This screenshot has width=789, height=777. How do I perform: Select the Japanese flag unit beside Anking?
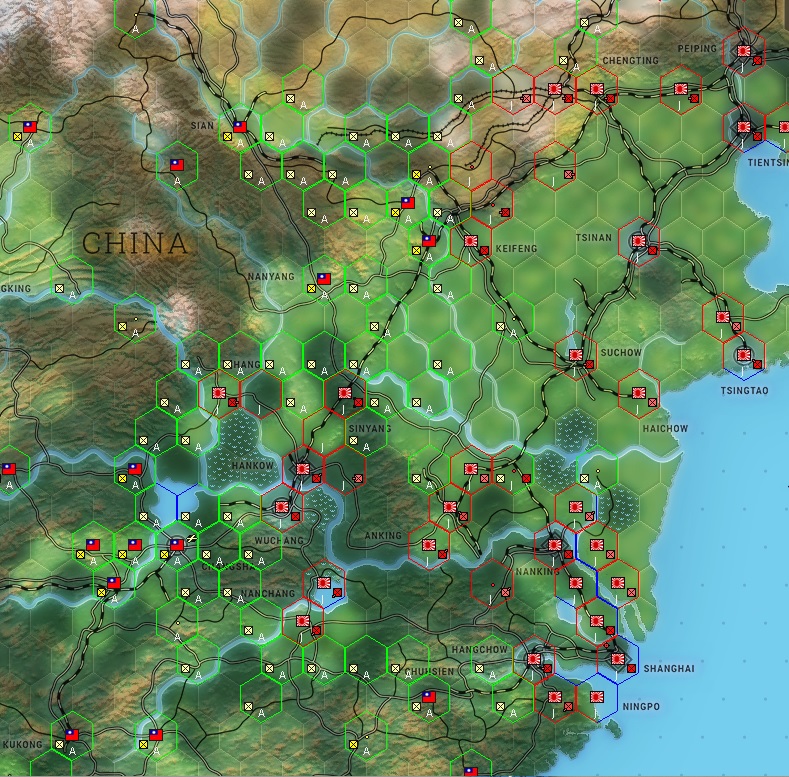click(x=429, y=545)
